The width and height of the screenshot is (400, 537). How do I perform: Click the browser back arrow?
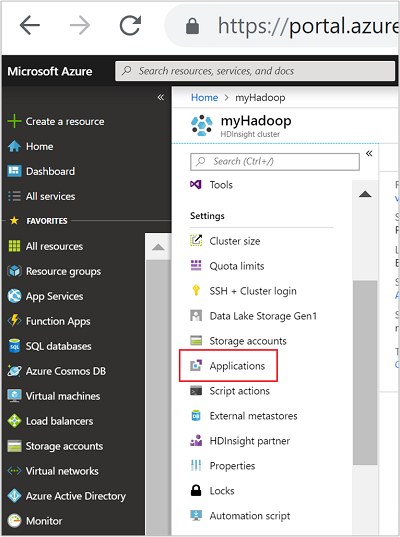point(30,25)
